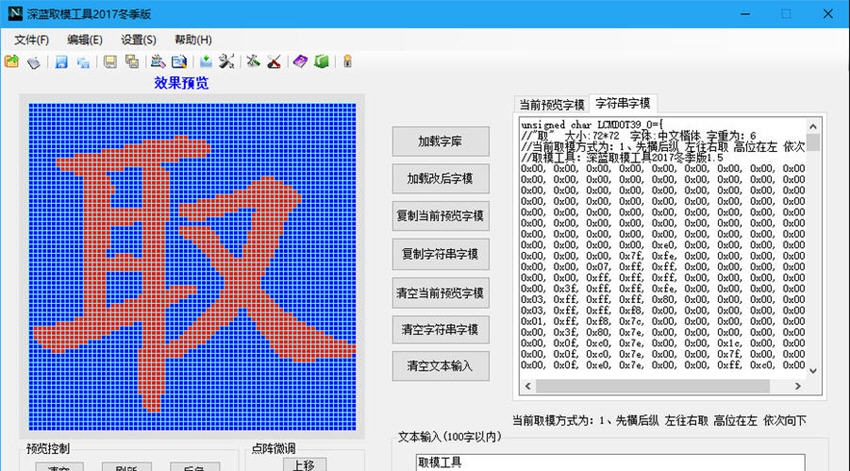The height and width of the screenshot is (471, 850).
Task: Click the horizontal scrollbar left arrow
Action: click(528, 386)
